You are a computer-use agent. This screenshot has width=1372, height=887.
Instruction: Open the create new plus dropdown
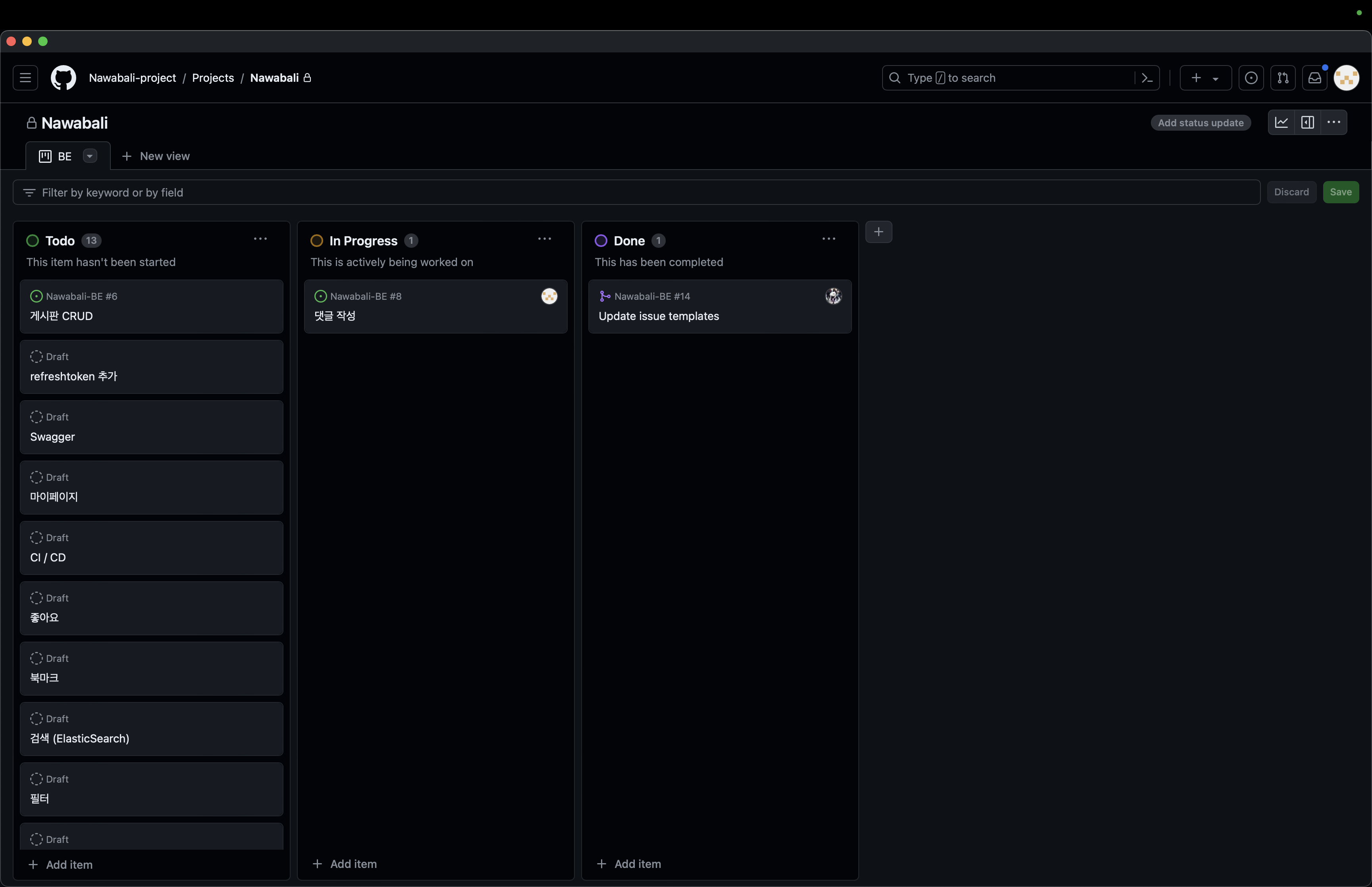click(x=1205, y=78)
